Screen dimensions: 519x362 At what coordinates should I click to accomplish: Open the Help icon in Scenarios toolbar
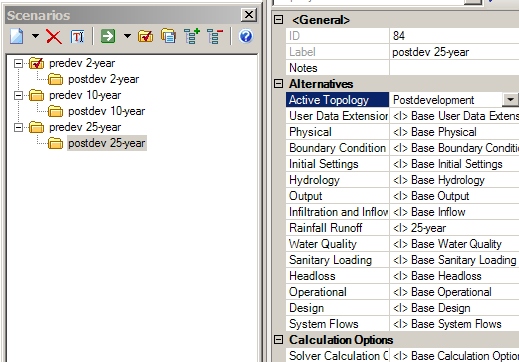(246, 36)
